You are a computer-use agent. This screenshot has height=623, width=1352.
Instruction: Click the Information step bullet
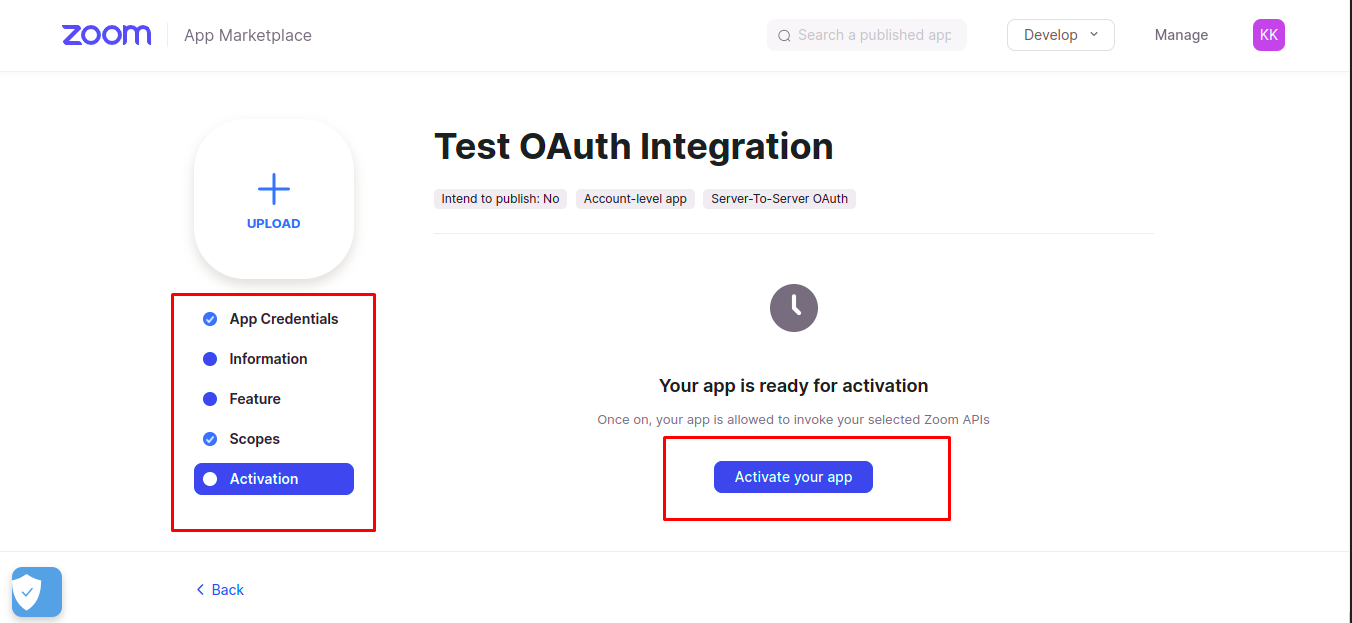210,359
